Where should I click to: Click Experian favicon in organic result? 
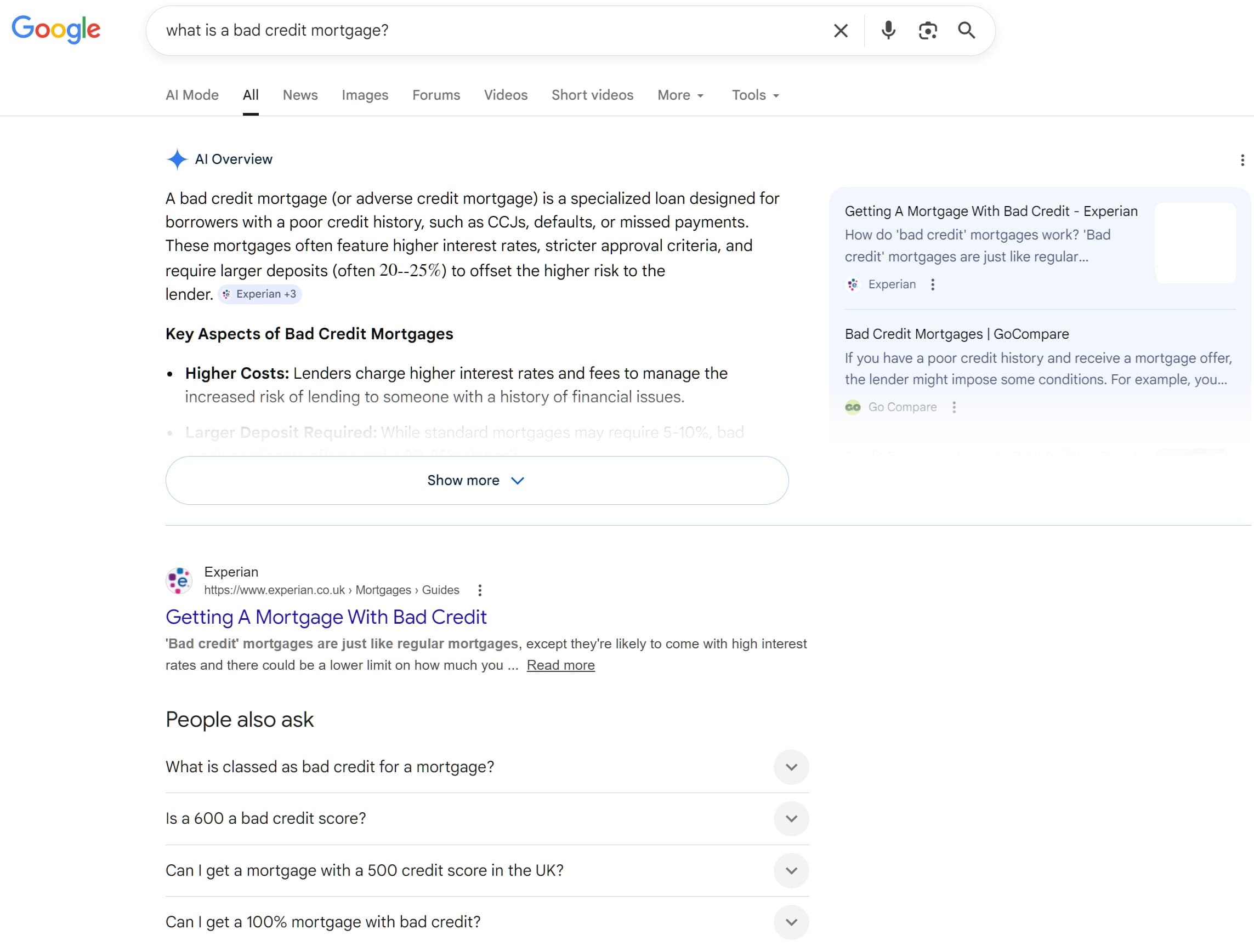pos(179,581)
